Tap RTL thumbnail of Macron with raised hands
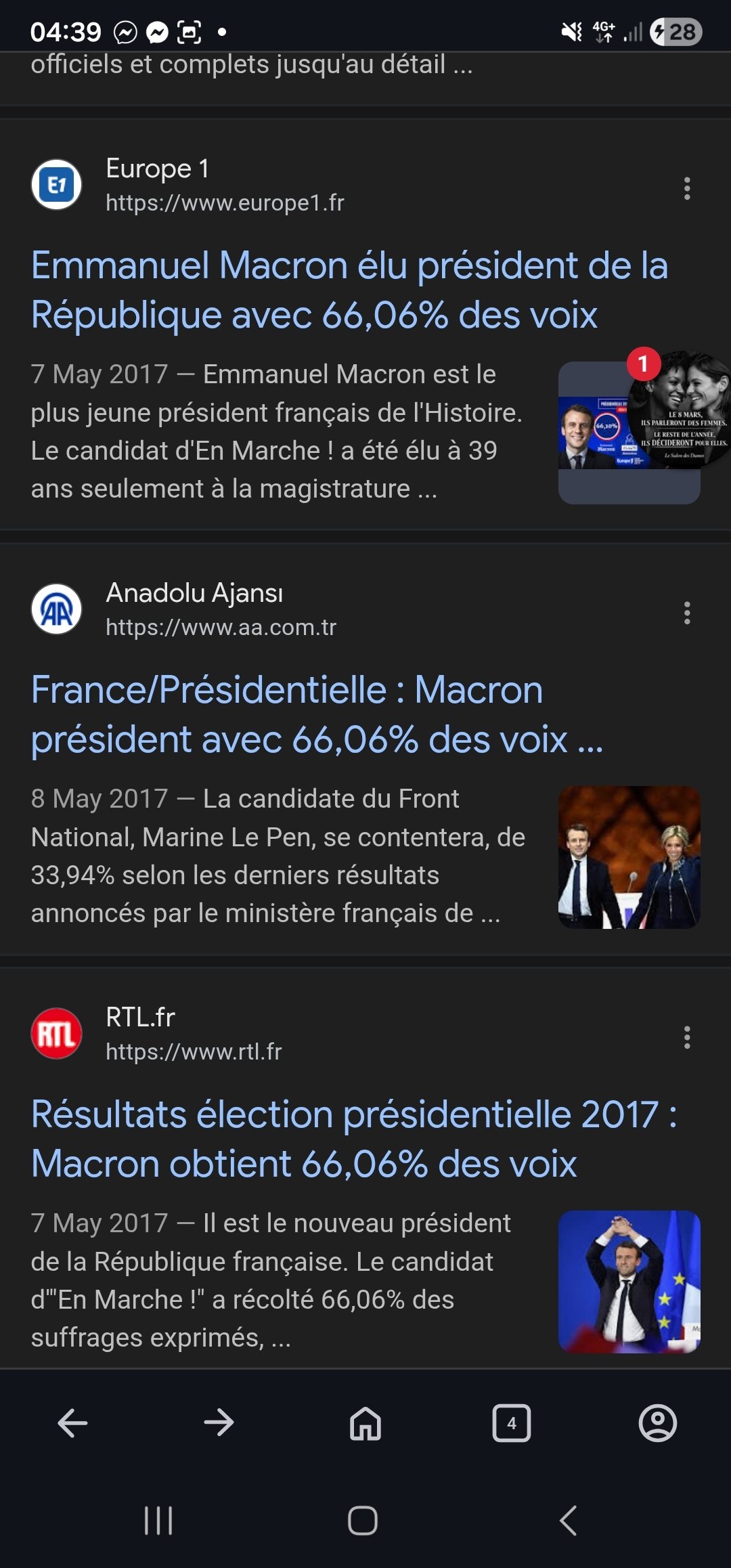731x1568 pixels. (x=629, y=1282)
